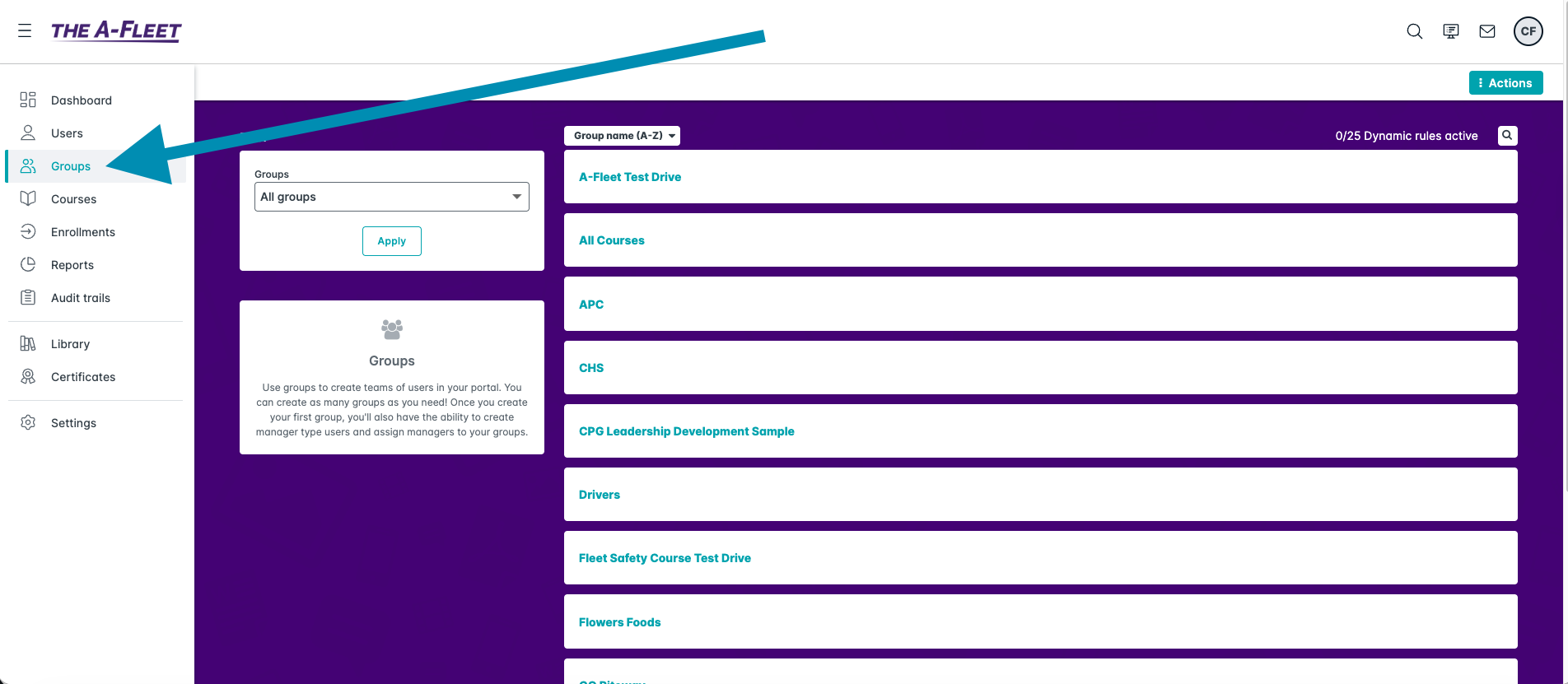
Task: Click the hamburger menu icon
Action: point(25,30)
